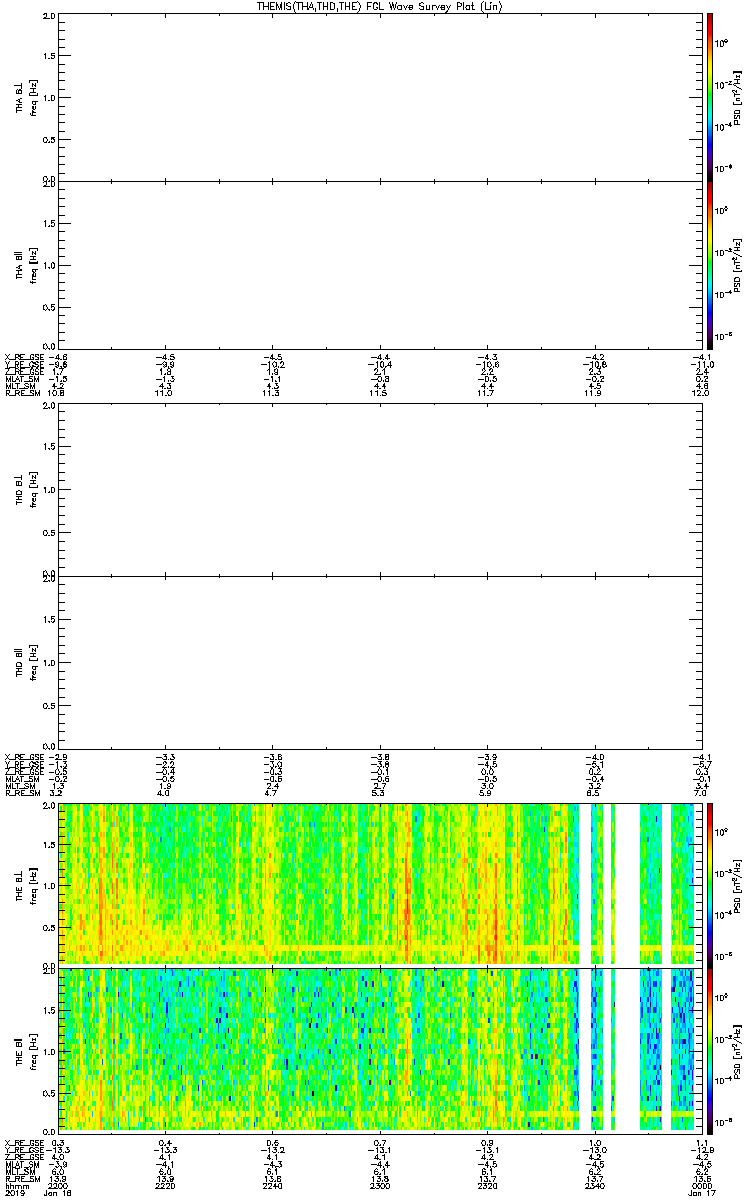Click the THE B-parallel freq [Hz] axis label
Viewport: 750px width, 1200px height.
(x=33, y=1050)
